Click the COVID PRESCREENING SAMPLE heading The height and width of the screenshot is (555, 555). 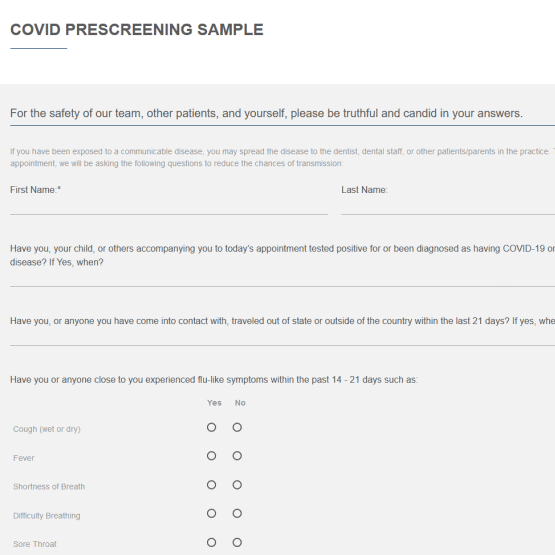(x=137, y=30)
